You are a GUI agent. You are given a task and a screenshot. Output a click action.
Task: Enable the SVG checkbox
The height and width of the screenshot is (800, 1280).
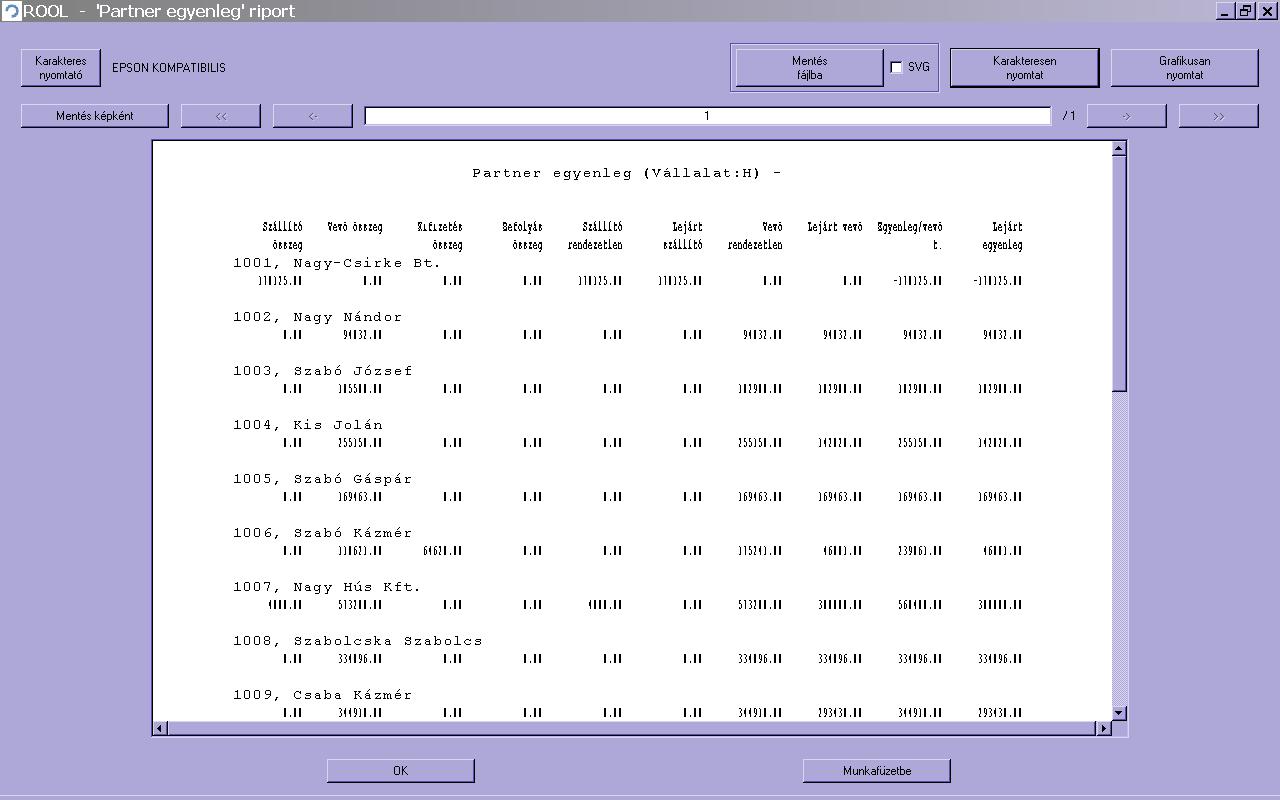coord(897,68)
